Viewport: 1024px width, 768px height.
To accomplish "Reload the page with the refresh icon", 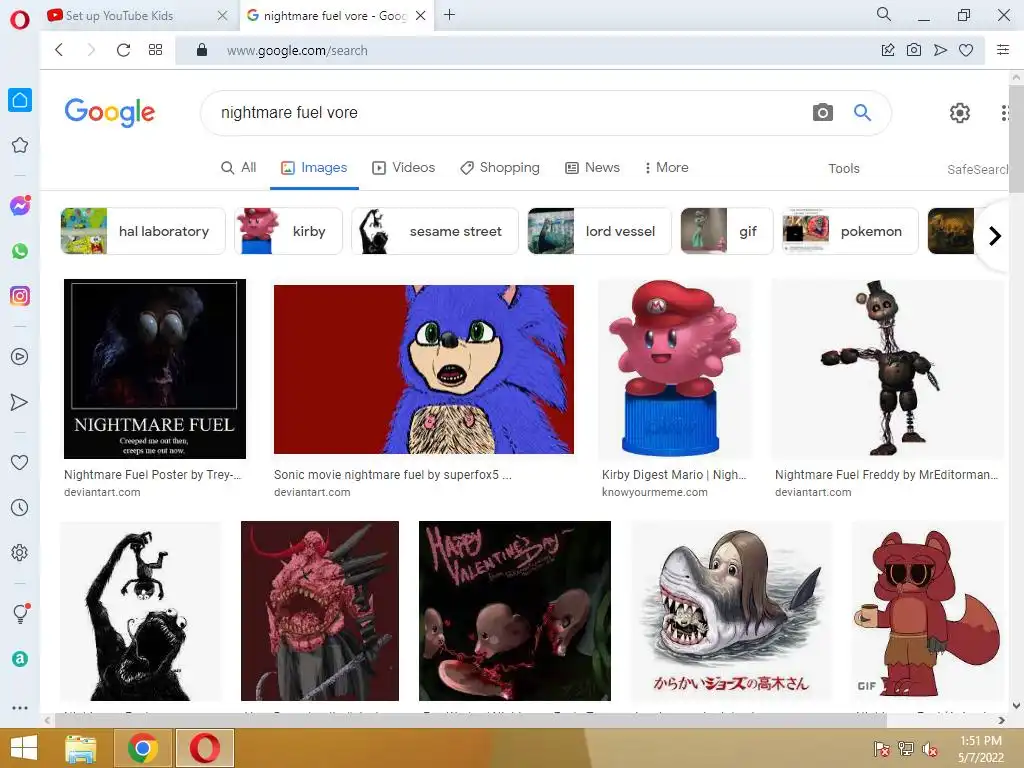I will 123,50.
